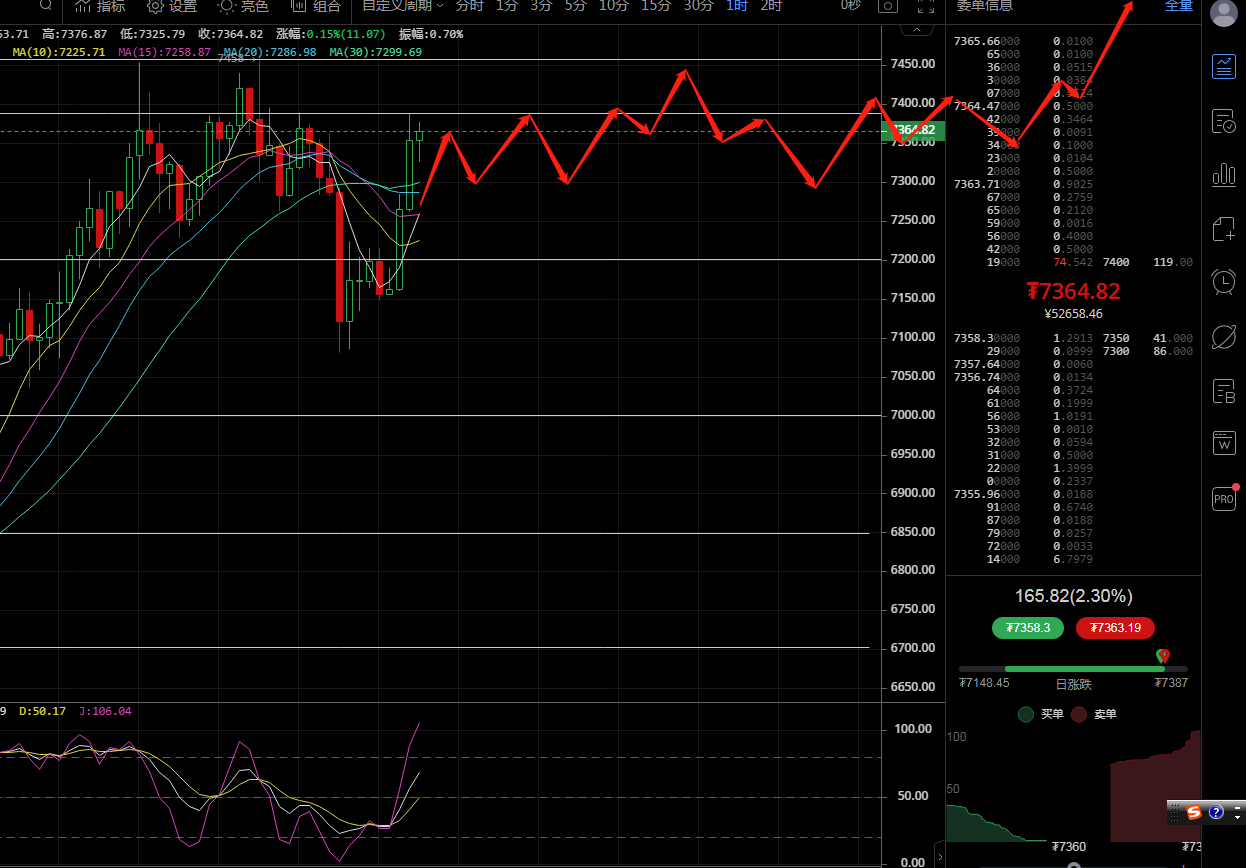The width and height of the screenshot is (1246, 868).
Task: Open the user profile avatar
Action: (x=1224, y=13)
